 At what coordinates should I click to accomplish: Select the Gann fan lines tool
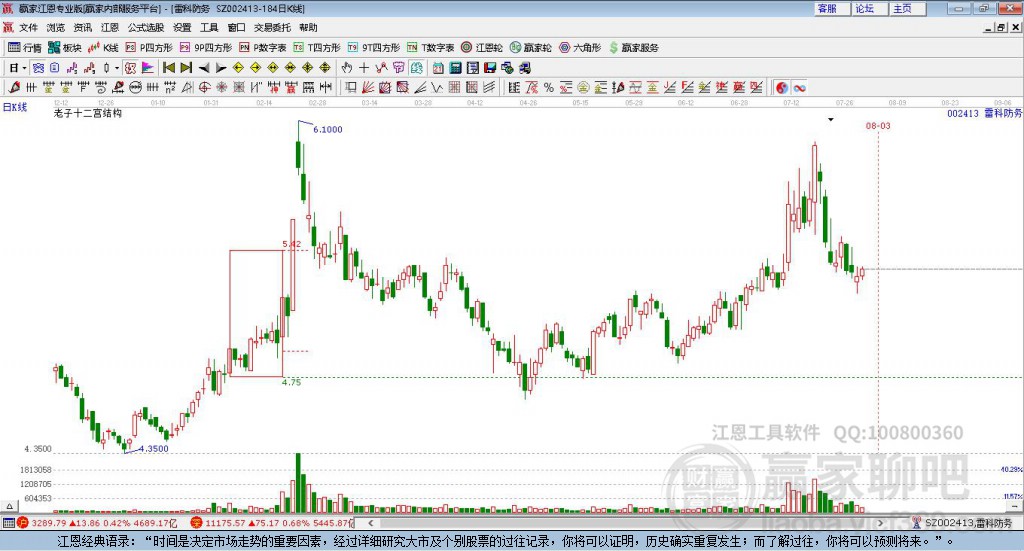point(368,87)
